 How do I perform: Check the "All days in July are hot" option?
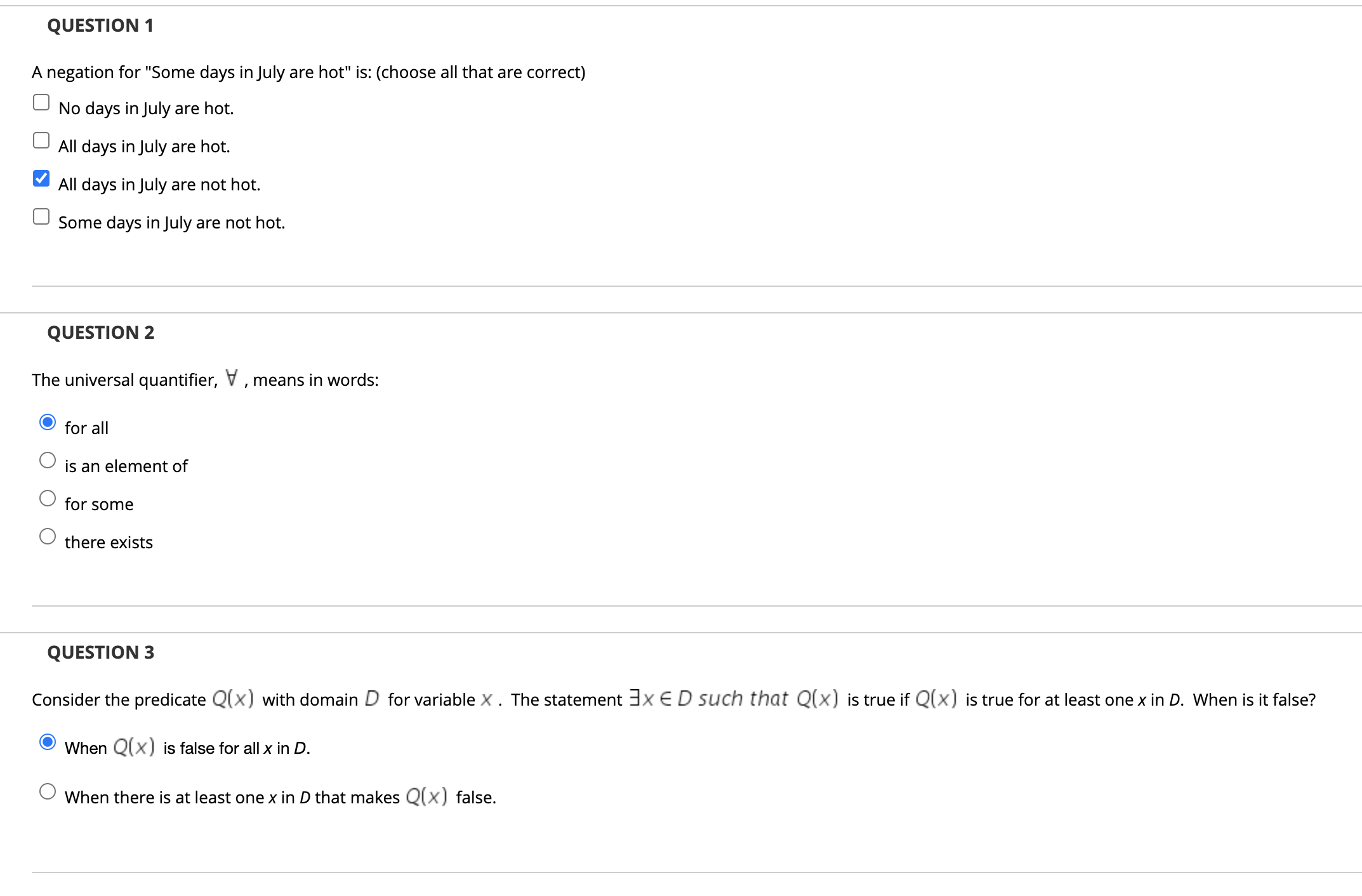point(41,140)
